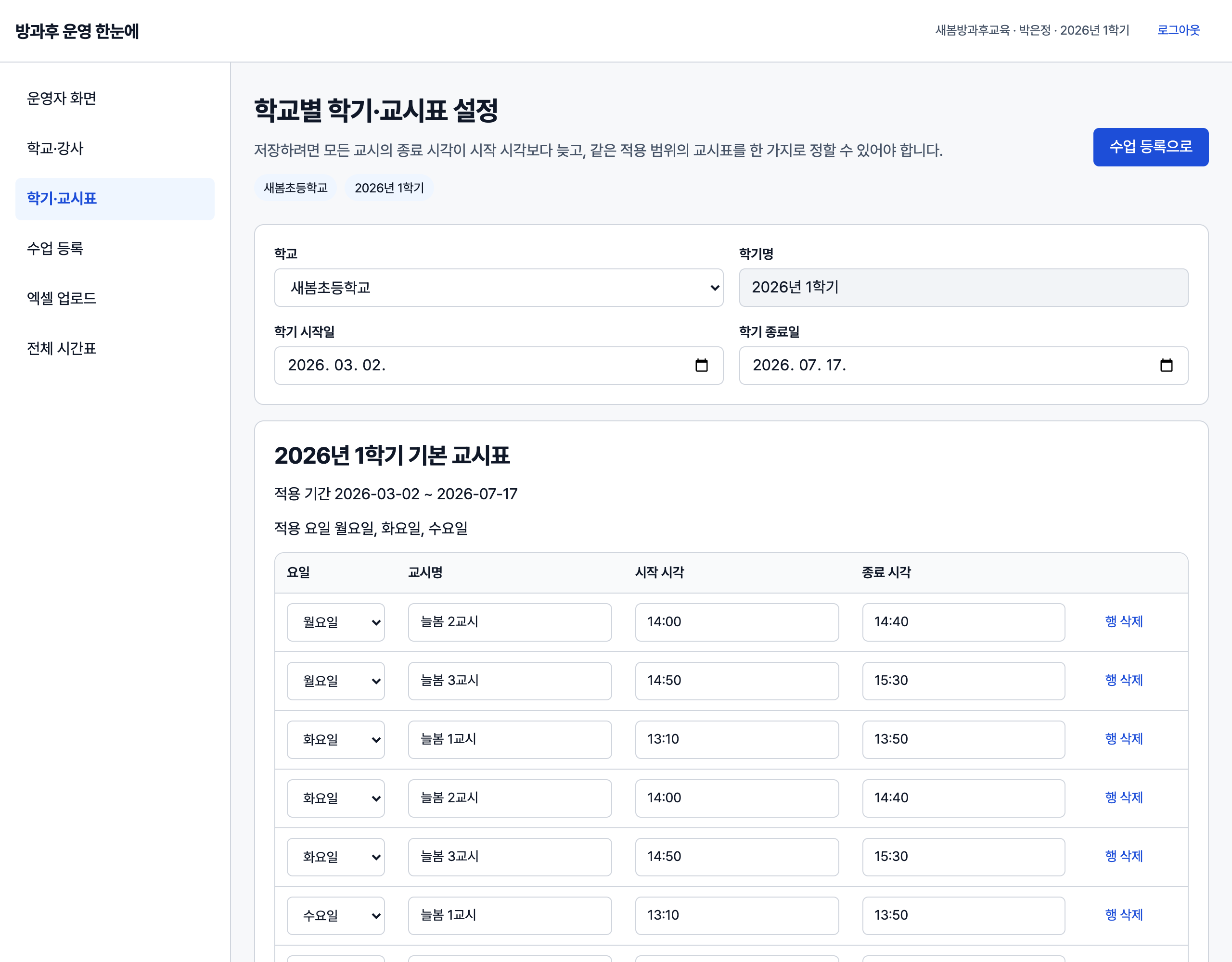
Task: Edit end time 15:30 in 월요일 row
Action: pyautogui.click(x=963, y=681)
